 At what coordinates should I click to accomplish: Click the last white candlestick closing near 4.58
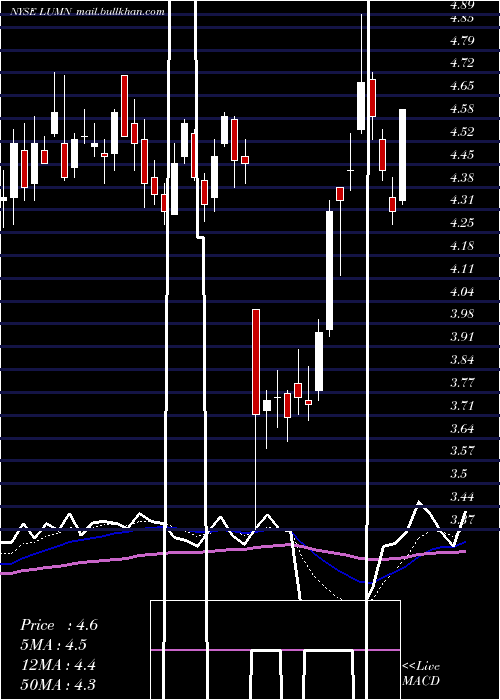point(403,155)
